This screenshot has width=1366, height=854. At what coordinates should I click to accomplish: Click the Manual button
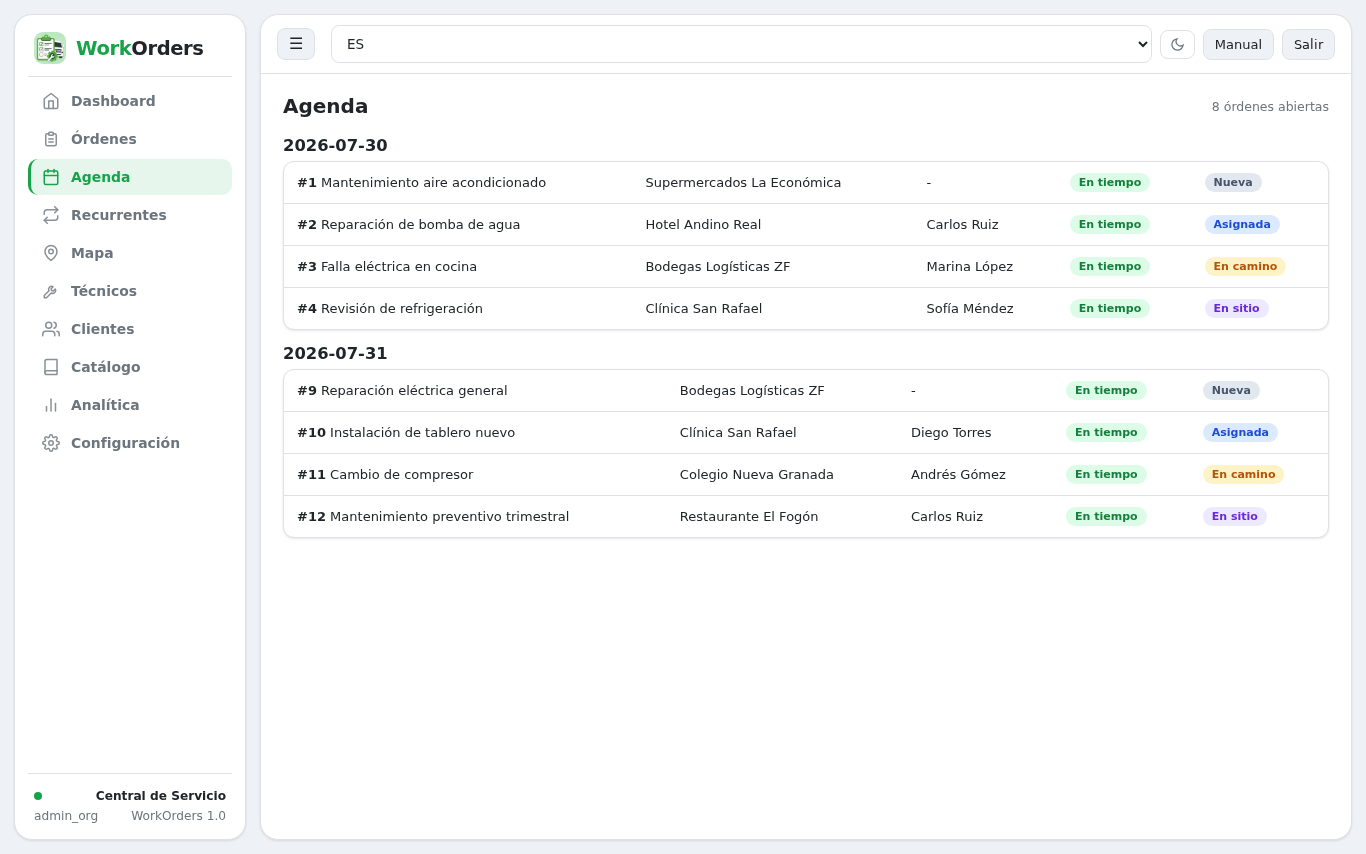pyautogui.click(x=1238, y=44)
